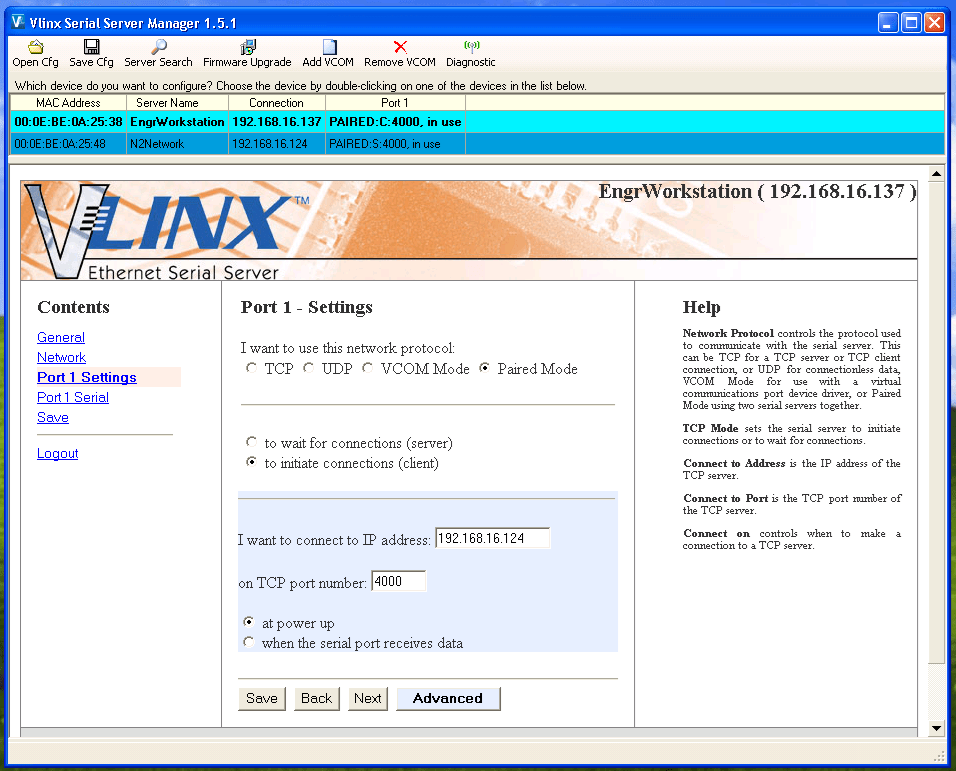Select TCP network protocol radio
The image size is (956, 771).
tap(251, 368)
